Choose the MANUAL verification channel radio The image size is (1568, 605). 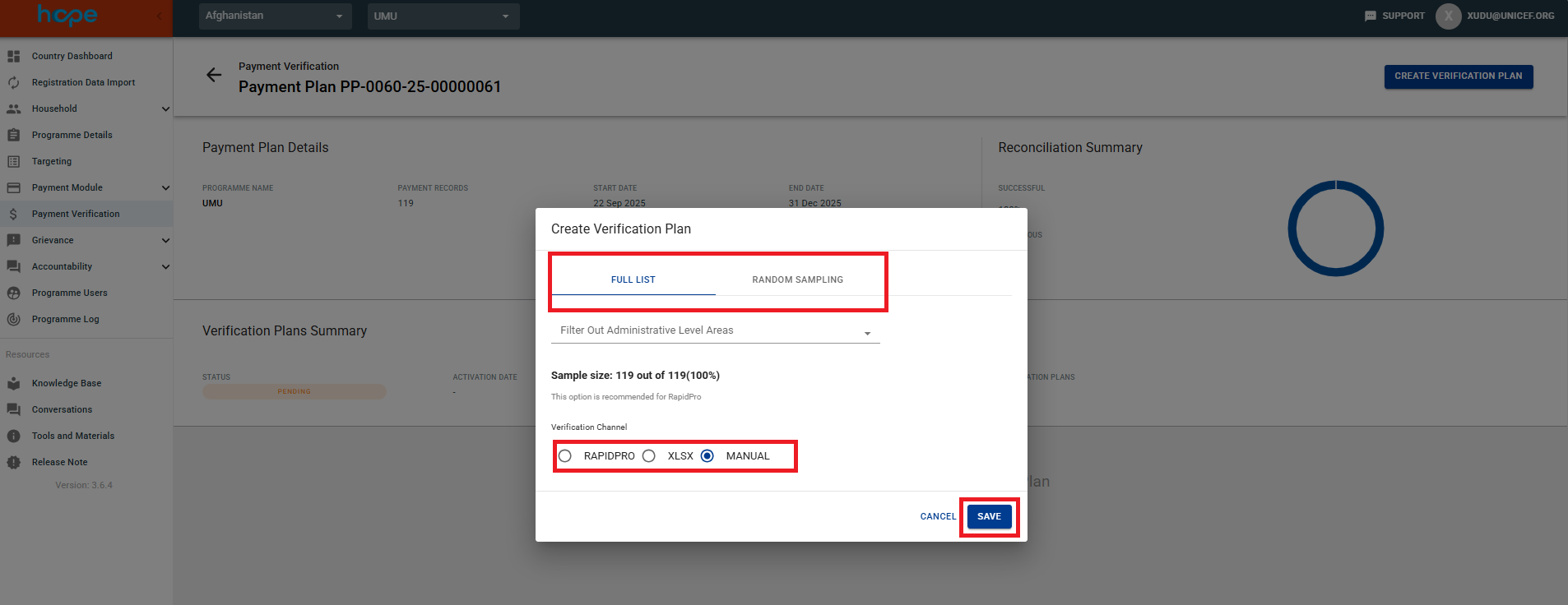click(x=707, y=456)
